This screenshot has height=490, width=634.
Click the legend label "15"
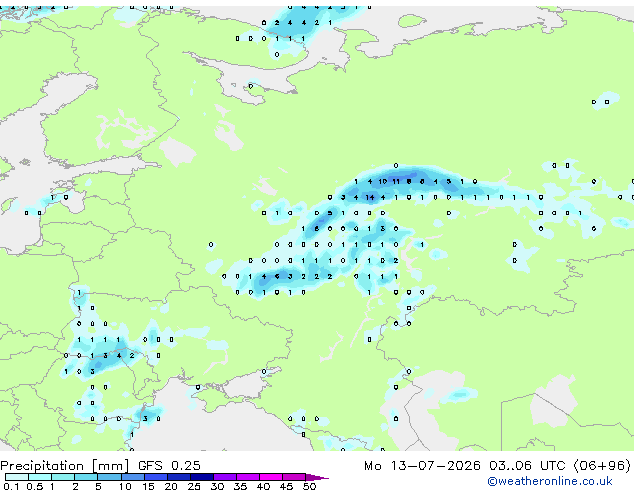148,486
